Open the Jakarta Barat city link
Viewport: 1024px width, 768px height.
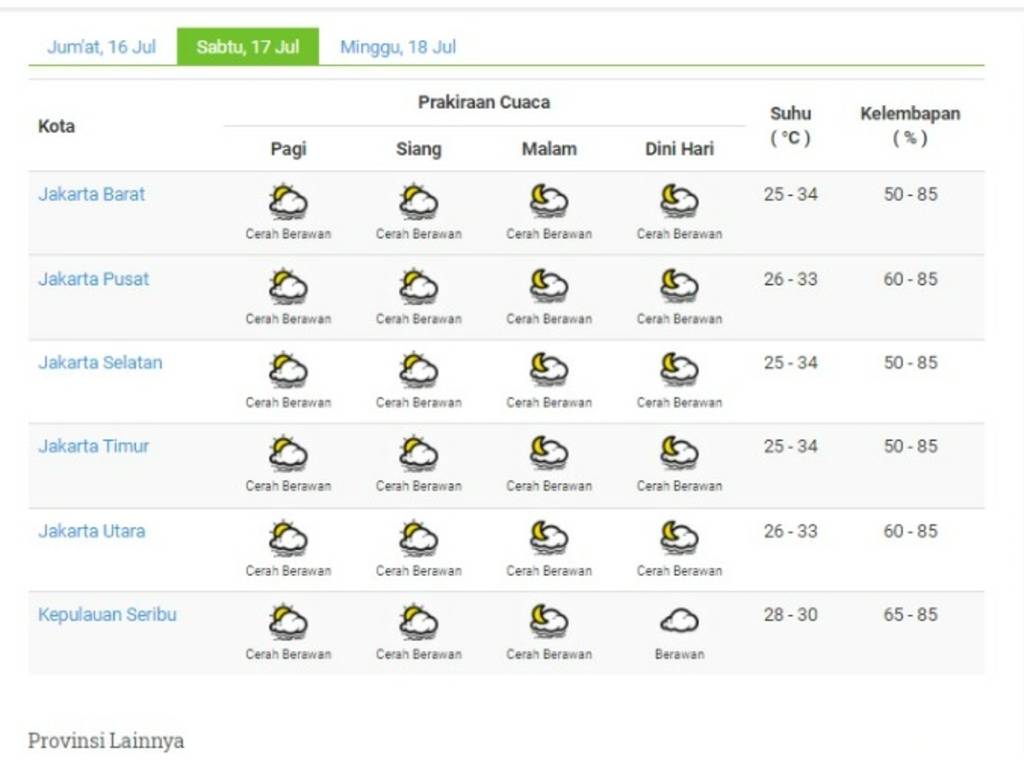tap(91, 194)
